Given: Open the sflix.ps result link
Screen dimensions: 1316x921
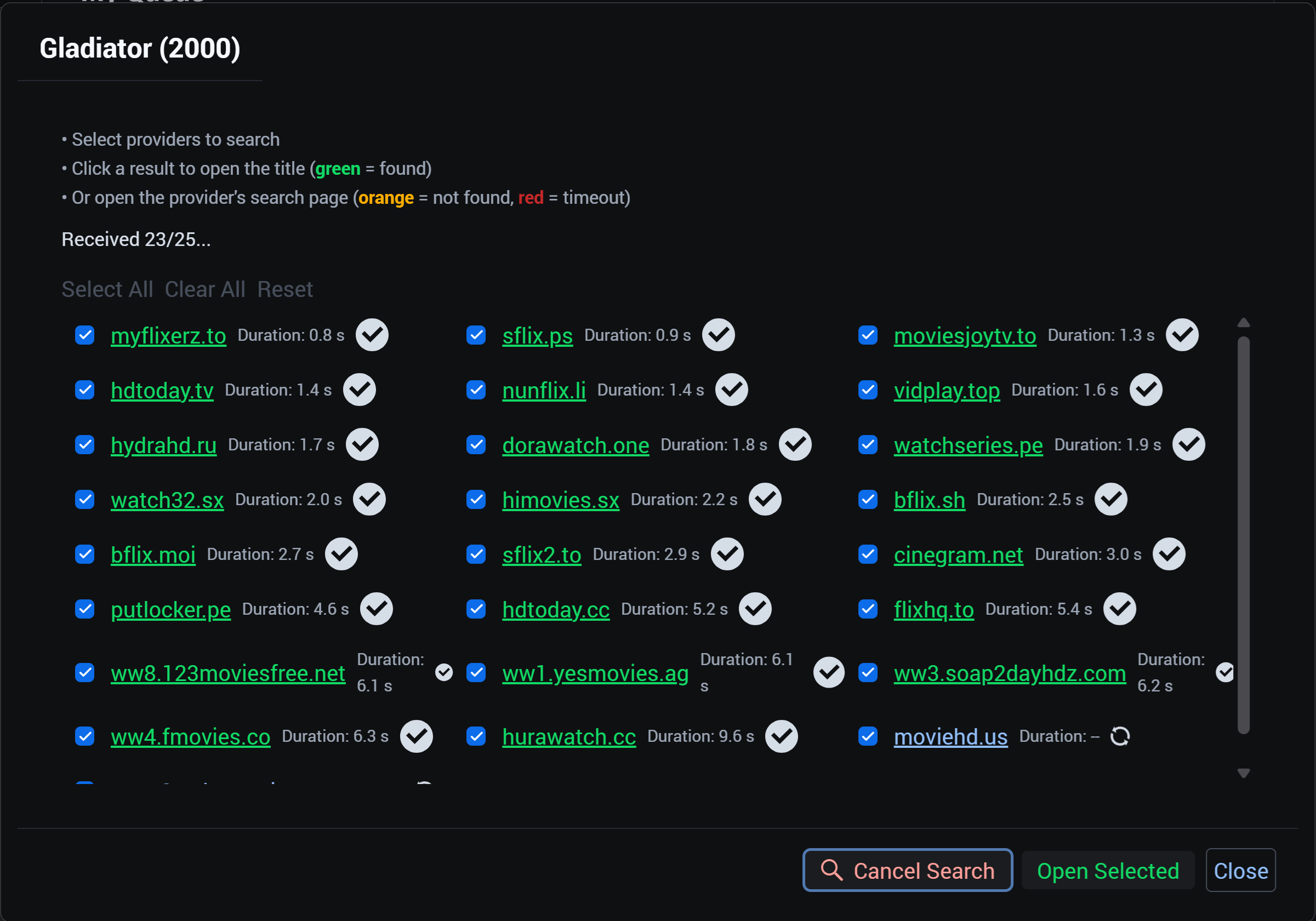Looking at the screenshot, I should pyautogui.click(x=538, y=336).
